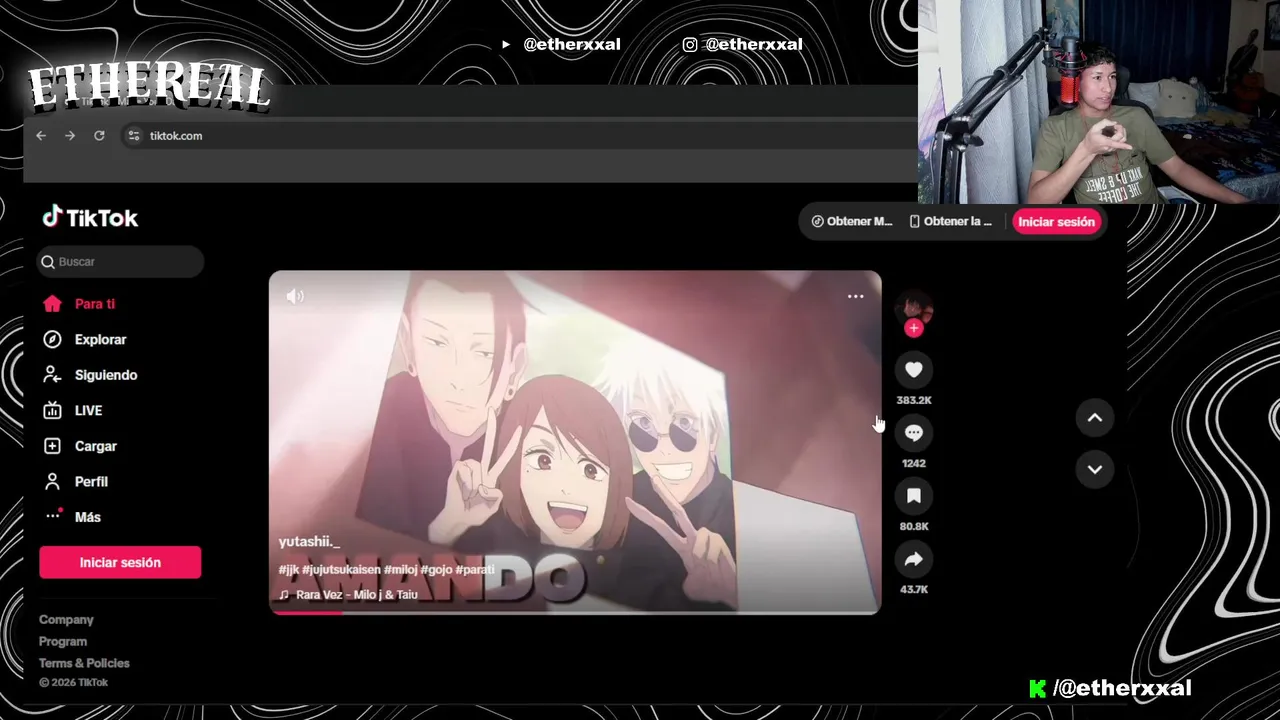Click the #gojo hashtag
The height and width of the screenshot is (720, 1280).
pos(436,570)
